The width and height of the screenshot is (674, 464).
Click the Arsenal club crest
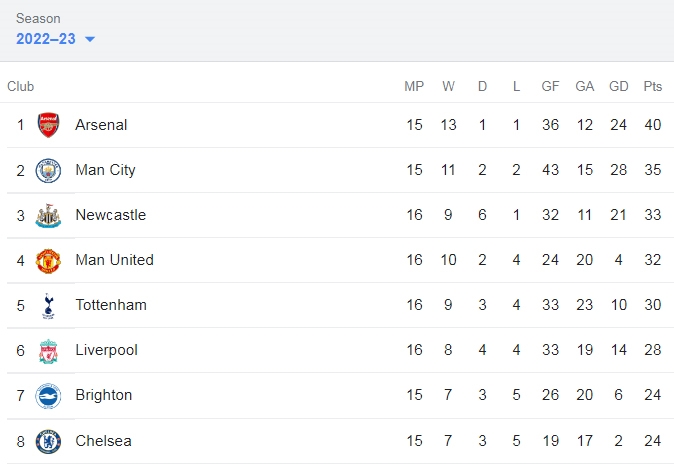(x=48, y=125)
